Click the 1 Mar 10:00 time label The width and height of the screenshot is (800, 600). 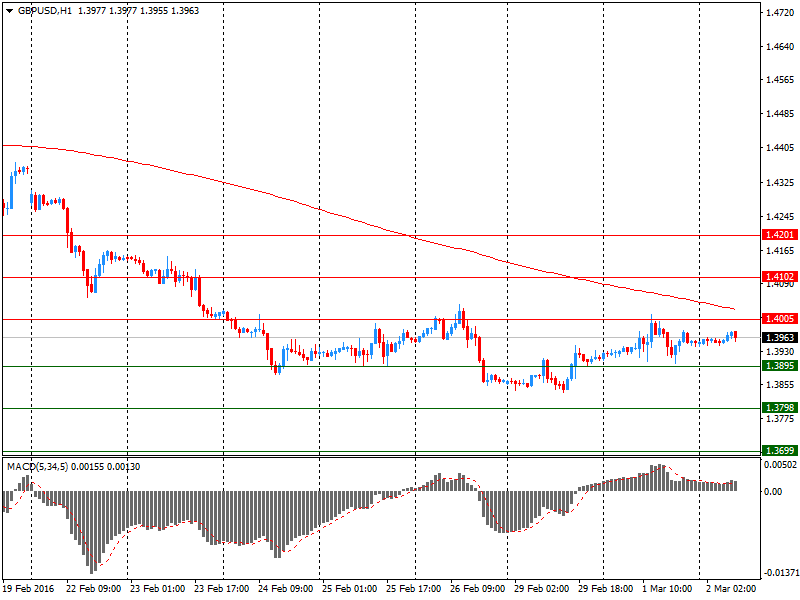coord(667,588)
